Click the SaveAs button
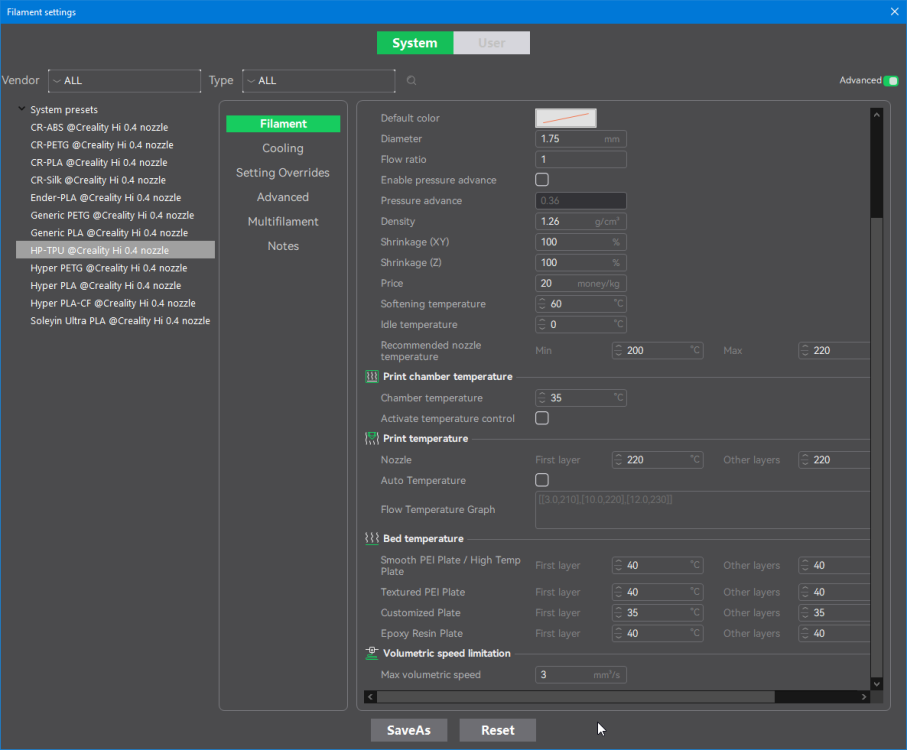 coord(409,730)
